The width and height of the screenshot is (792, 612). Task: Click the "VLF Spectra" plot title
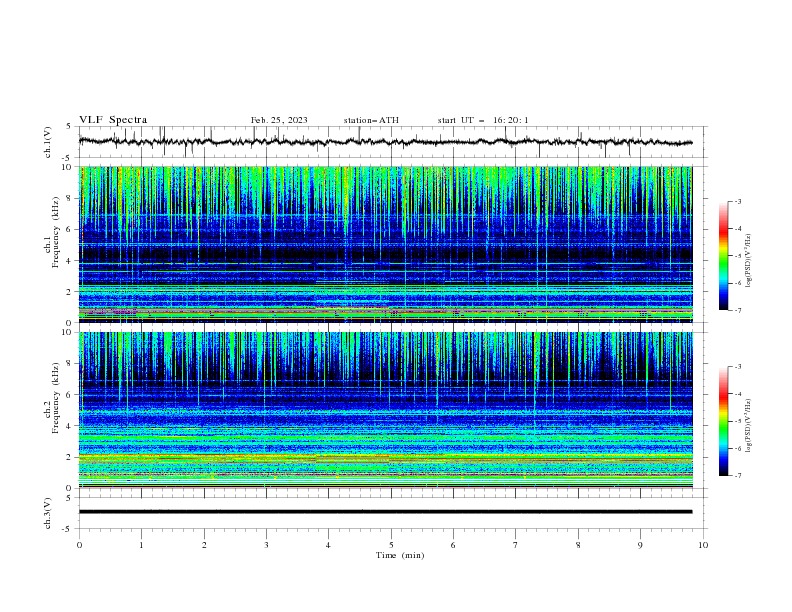pyautogui.click(x=113, y=120)
